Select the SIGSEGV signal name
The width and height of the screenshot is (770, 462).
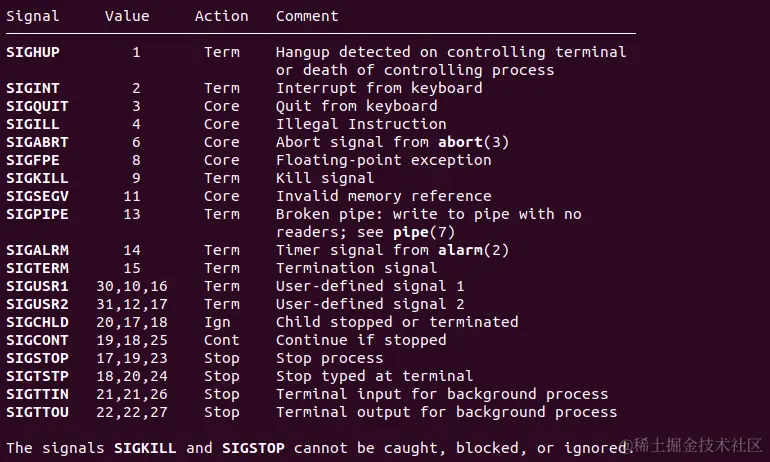pos(37,196)
